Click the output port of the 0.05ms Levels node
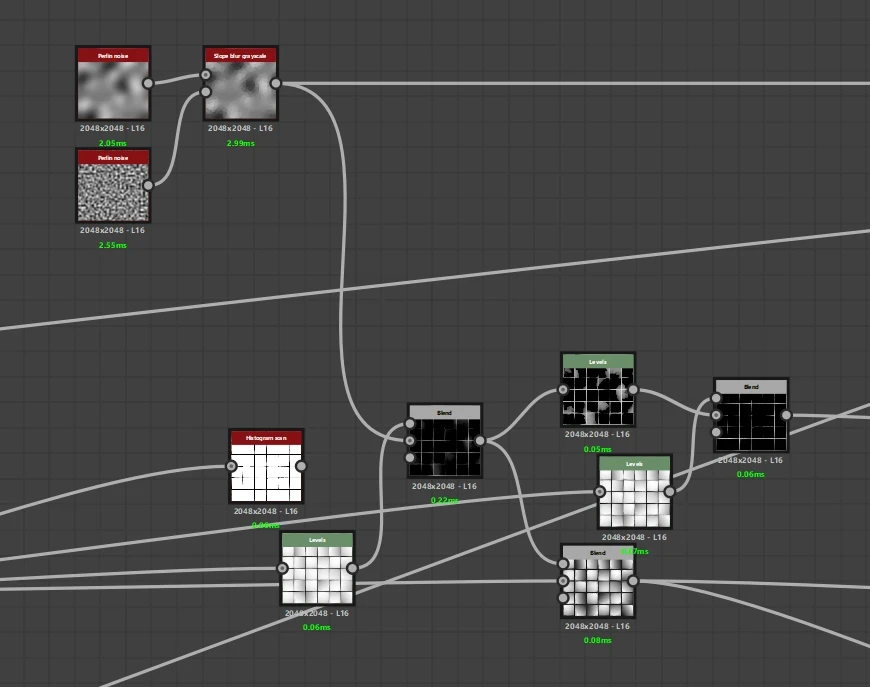Screen dimensions: 870x687 click(633, 390)
